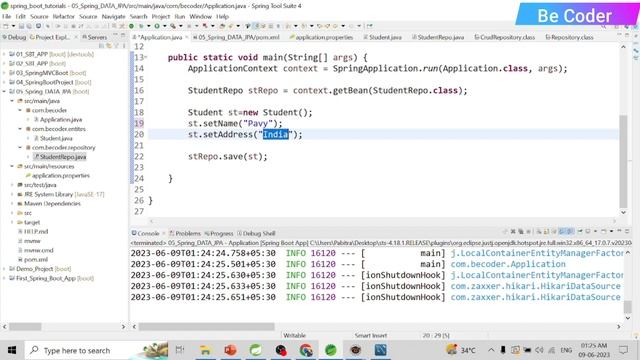Screen dimensions: 640x360
Task: Open the Window menu
Action: [x=200, y=16]
